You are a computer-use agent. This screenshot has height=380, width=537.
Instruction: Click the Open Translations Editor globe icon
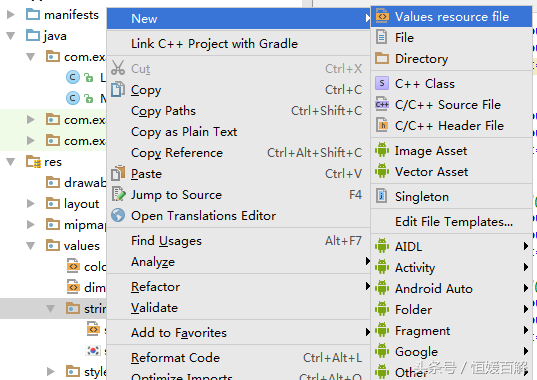coord(118,215)
